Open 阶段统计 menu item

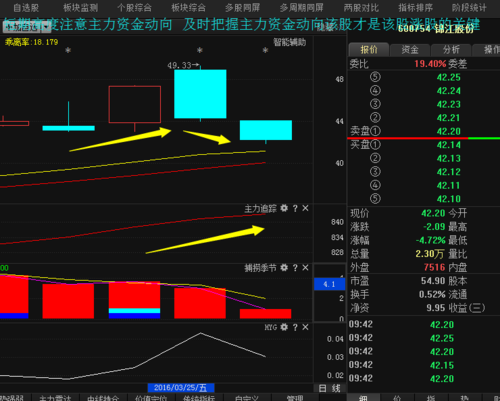click(469, 8)
